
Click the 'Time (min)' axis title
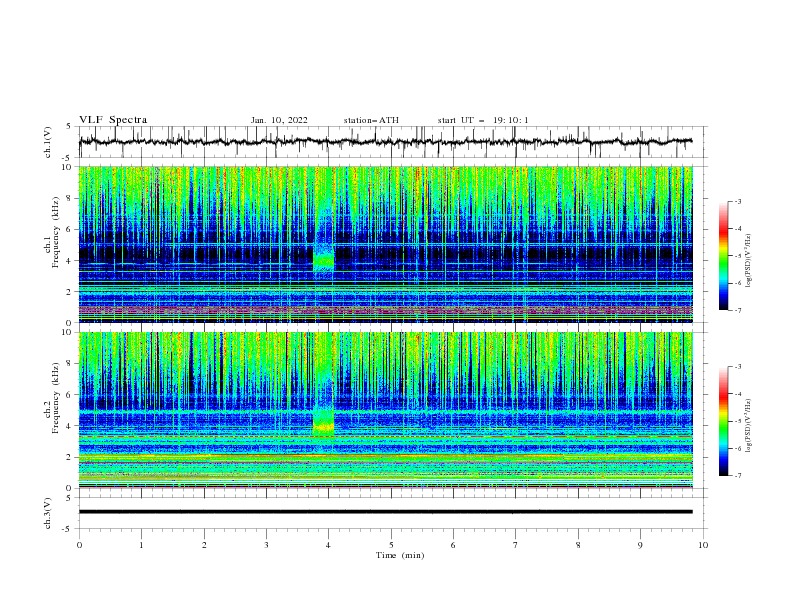coord(400,555)
